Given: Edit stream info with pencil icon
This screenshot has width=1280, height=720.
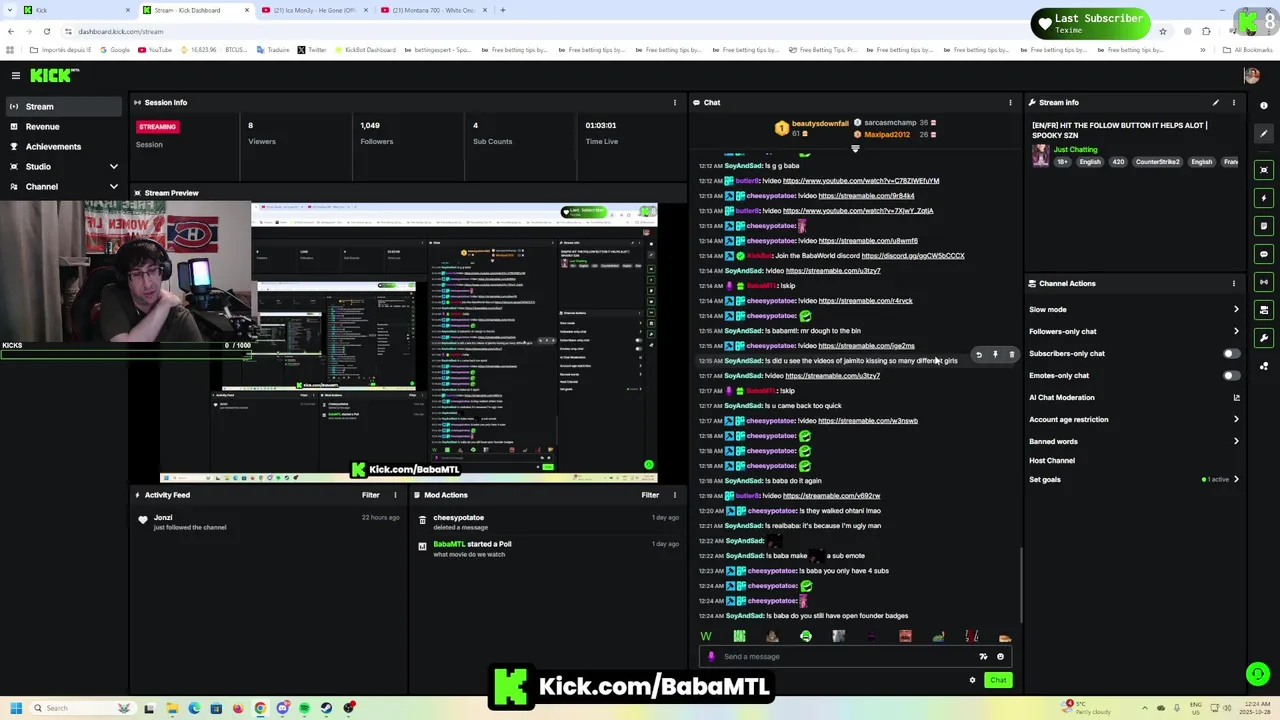Looking at the screenshot, I should [1216, 102].
